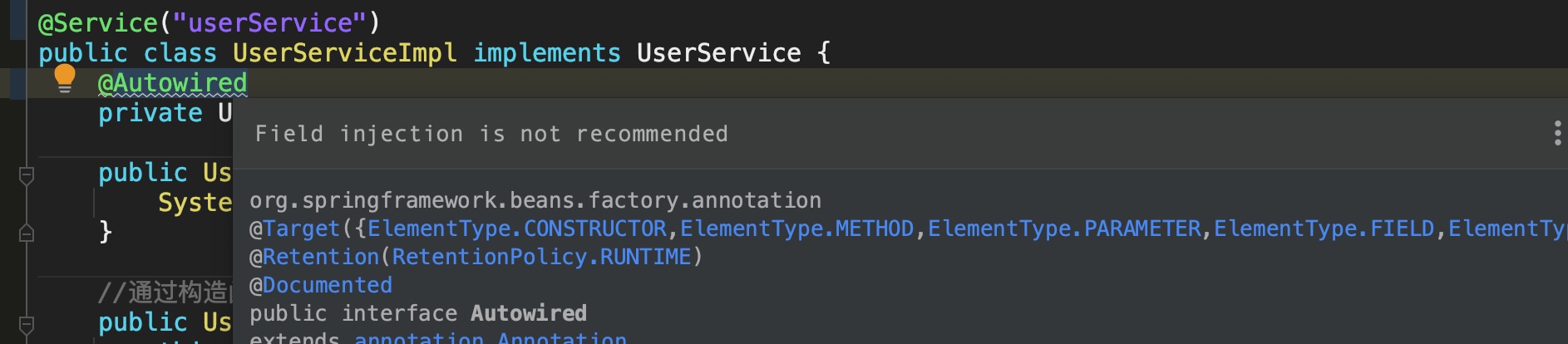1568x344 pixels.
Task: Follow the ElementType.CONSTRUCTOR link
Action: tap(516, 229)
